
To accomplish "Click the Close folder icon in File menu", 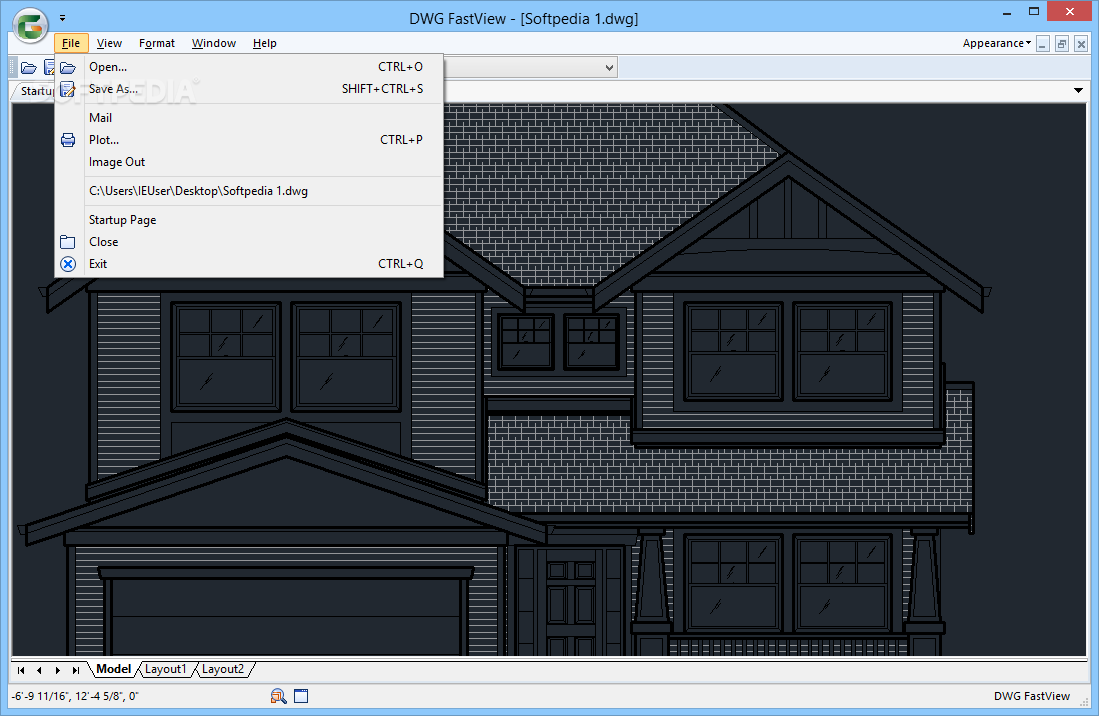I will tap(68, 242).
